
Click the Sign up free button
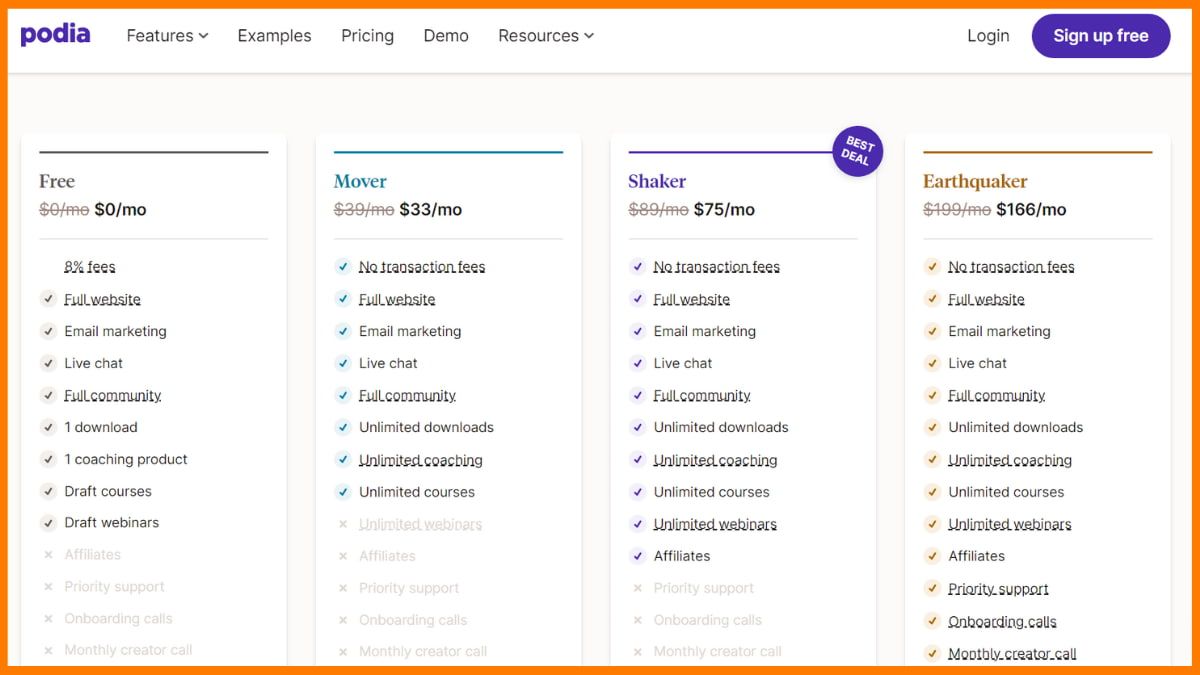[1101, 35]
